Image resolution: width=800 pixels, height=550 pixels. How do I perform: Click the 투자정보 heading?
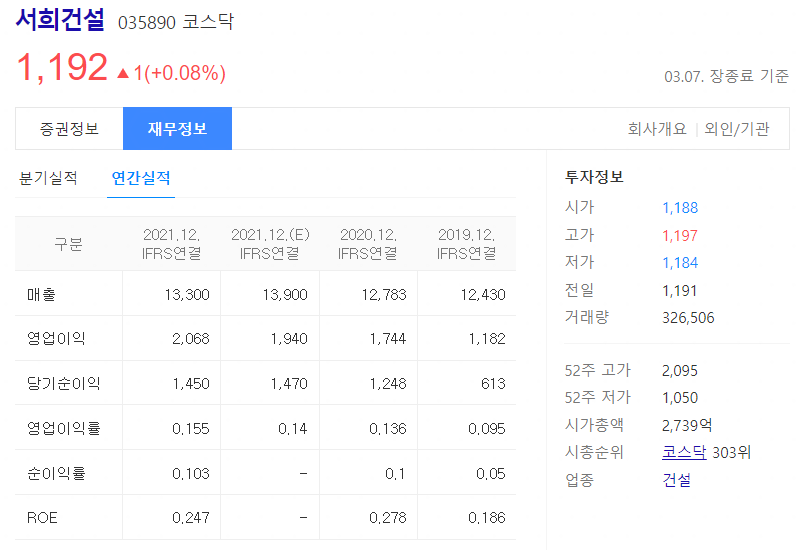(x=594, y=177)
